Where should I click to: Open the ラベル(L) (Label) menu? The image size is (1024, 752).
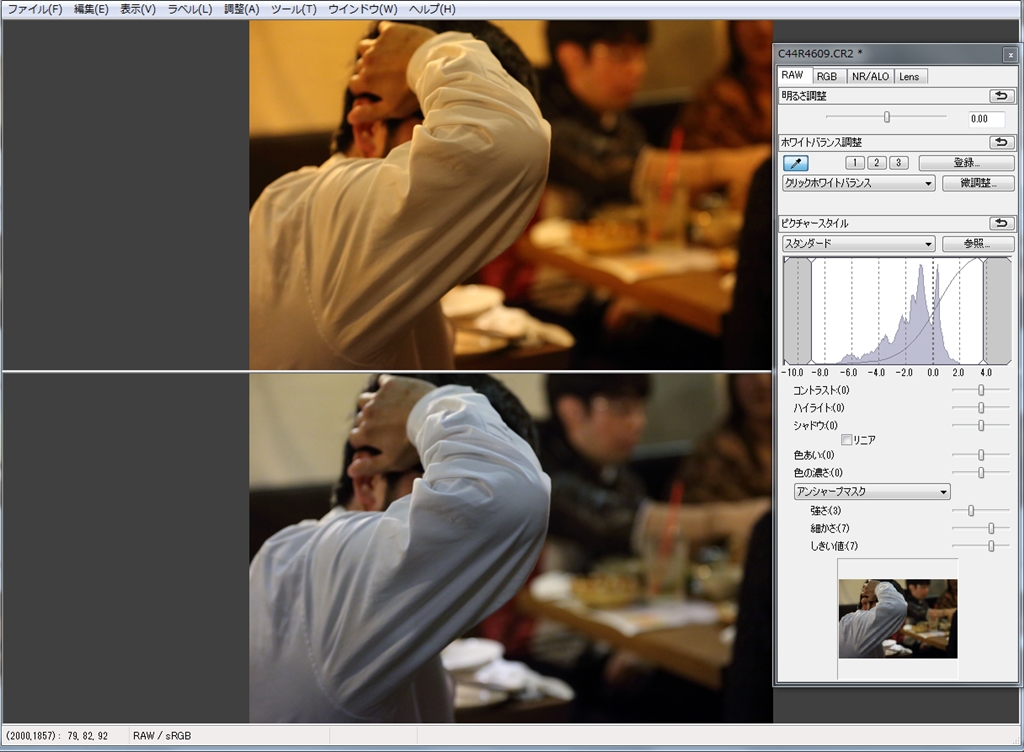pyautogui.click(x=190, y=9)
